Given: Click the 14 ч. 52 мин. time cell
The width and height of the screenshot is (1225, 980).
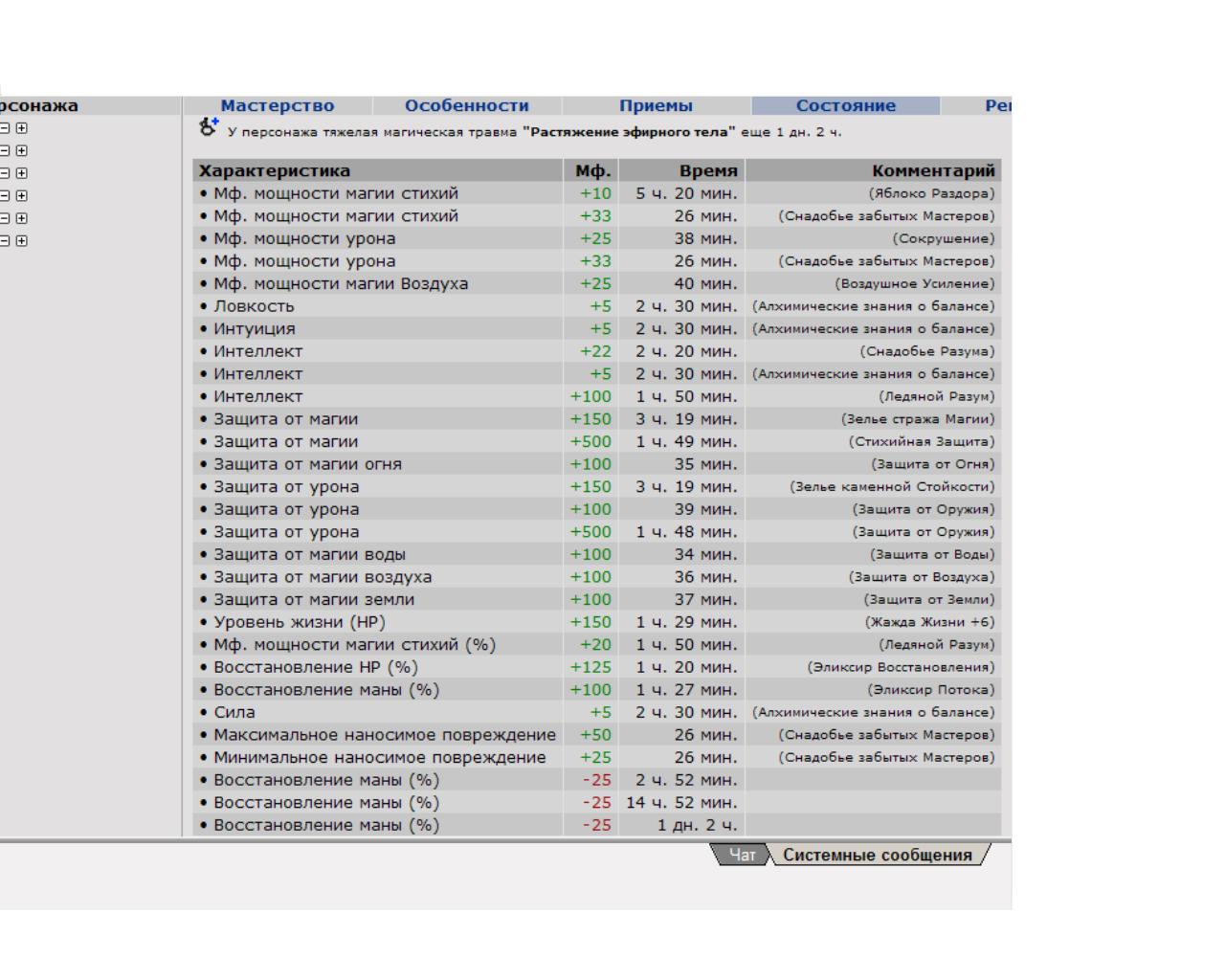Looking at the screenshot, I should (x=681, y=802).
